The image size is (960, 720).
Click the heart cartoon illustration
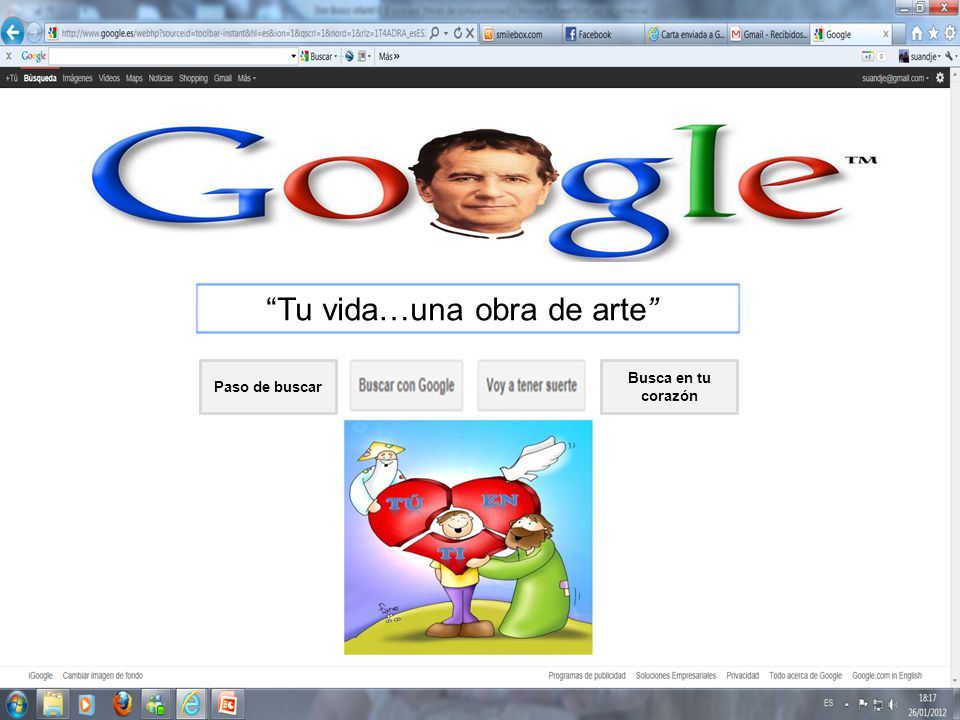(x=468, y=537)
